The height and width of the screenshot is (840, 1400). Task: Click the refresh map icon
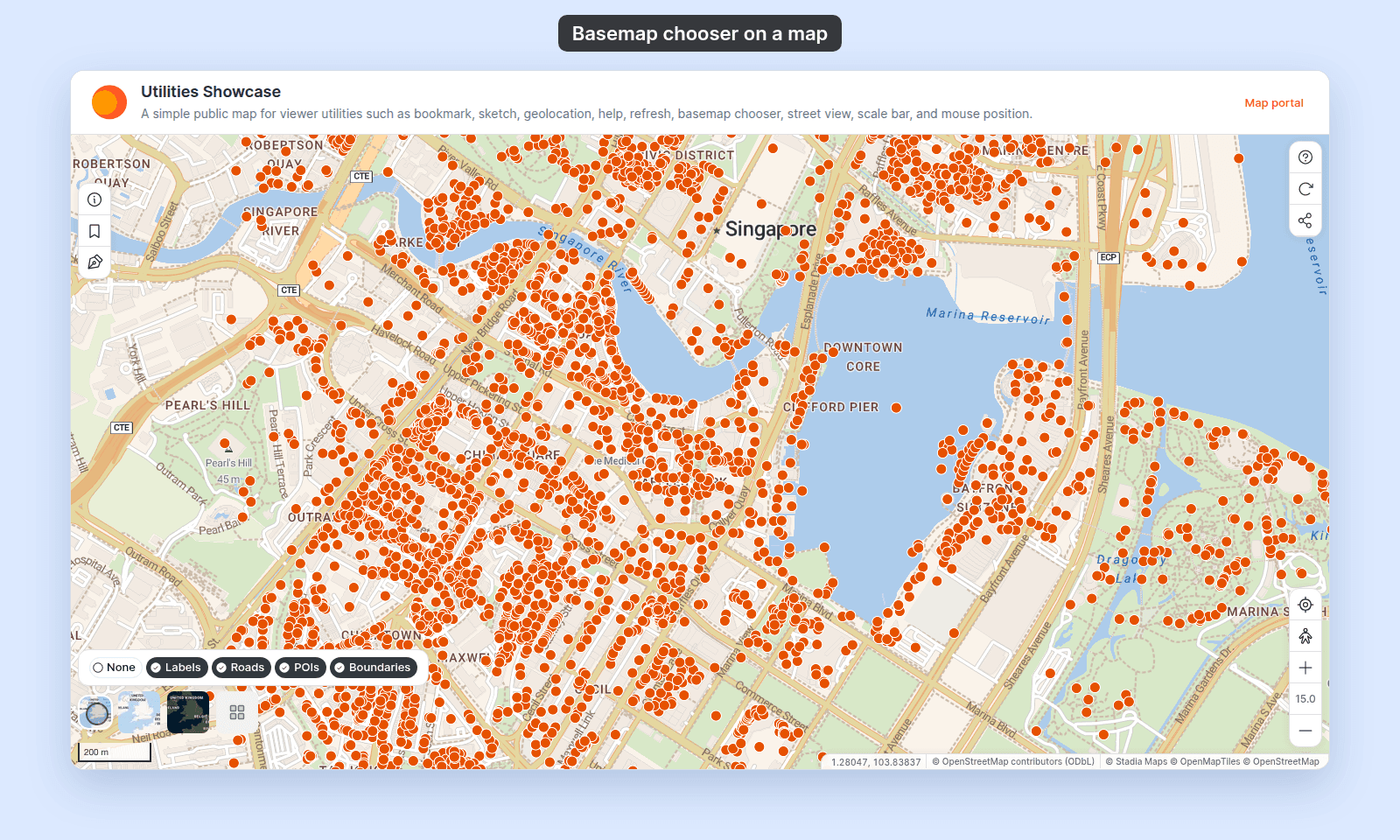tap(1305, 189)
